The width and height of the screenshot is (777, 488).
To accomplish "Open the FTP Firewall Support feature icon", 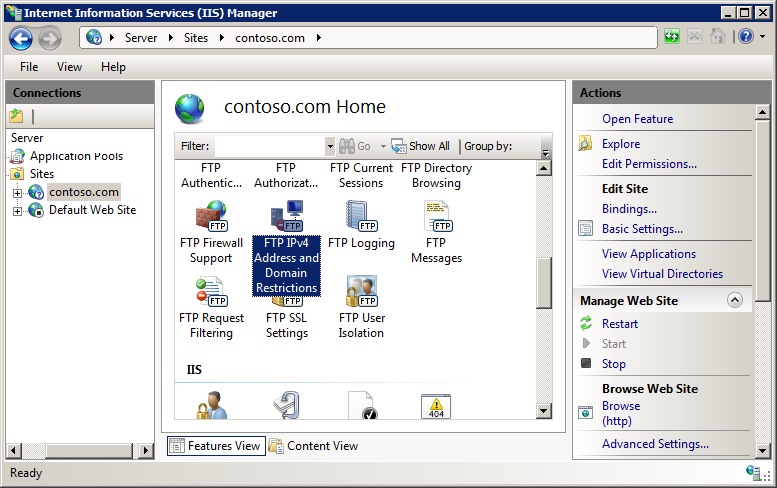I will coord(211,217).
